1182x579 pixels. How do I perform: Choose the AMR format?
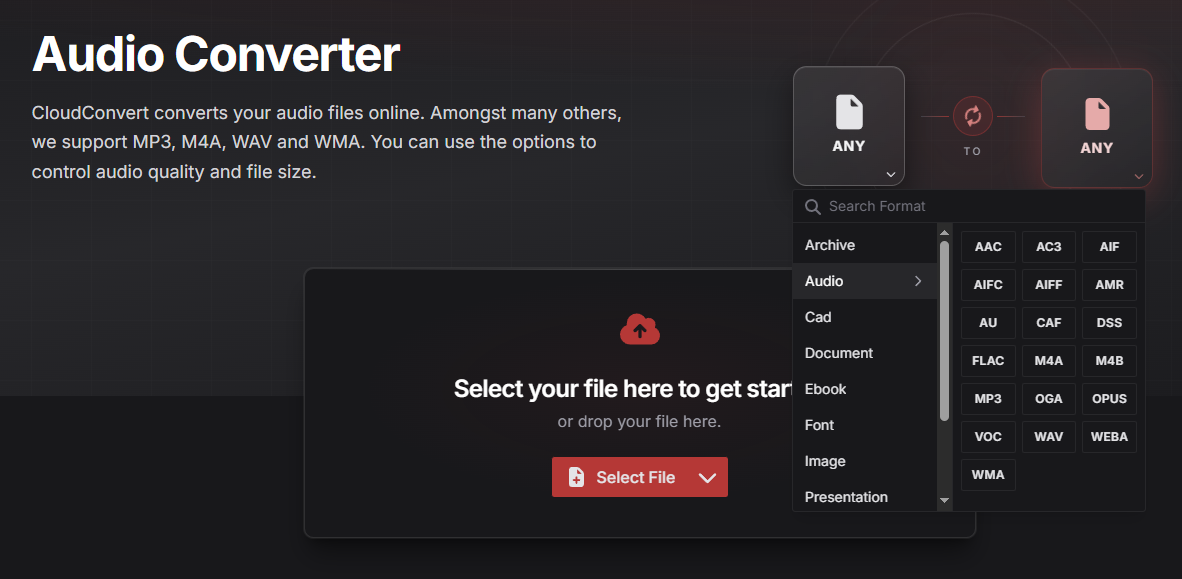click(x=1110, y=285)
